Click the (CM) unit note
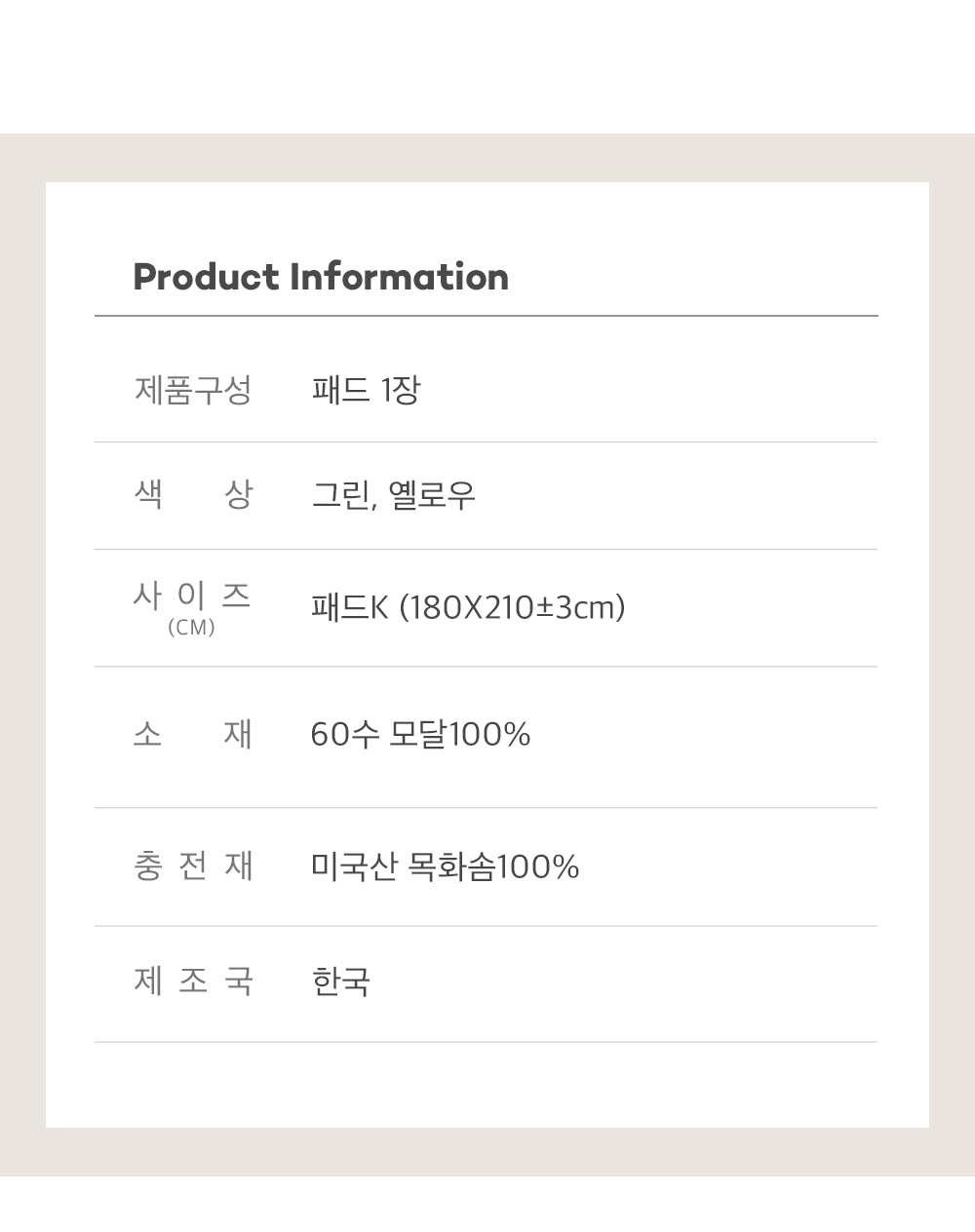The image size is (975, 1232). tap(191, 628)
